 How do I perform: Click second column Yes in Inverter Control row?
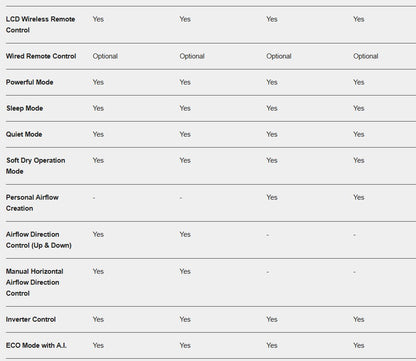[x=185, y=319]
